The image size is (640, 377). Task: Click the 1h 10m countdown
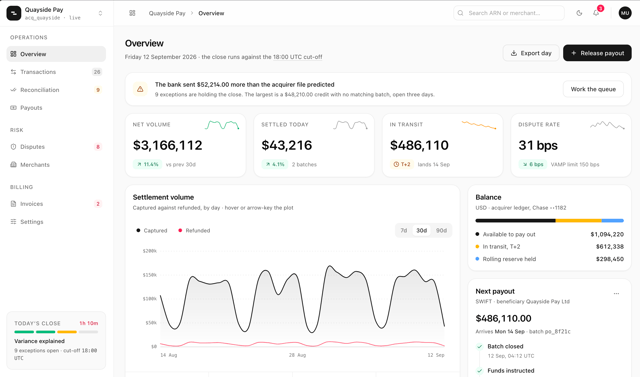pyautogui.click(x=89, y=323)
